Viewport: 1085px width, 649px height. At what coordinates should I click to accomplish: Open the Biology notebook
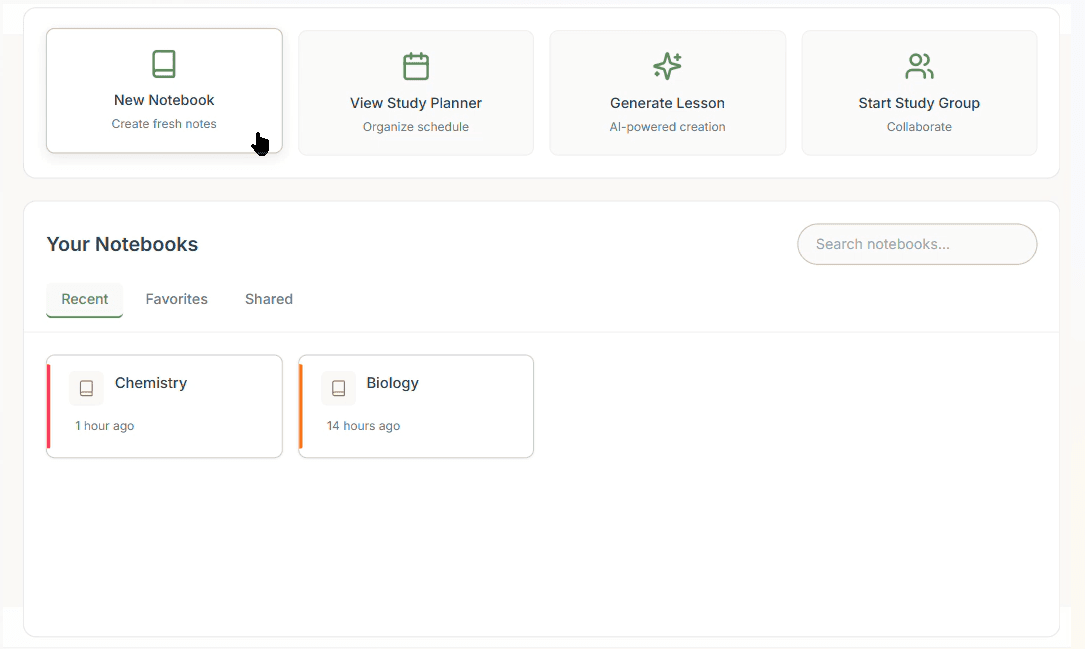416,406
